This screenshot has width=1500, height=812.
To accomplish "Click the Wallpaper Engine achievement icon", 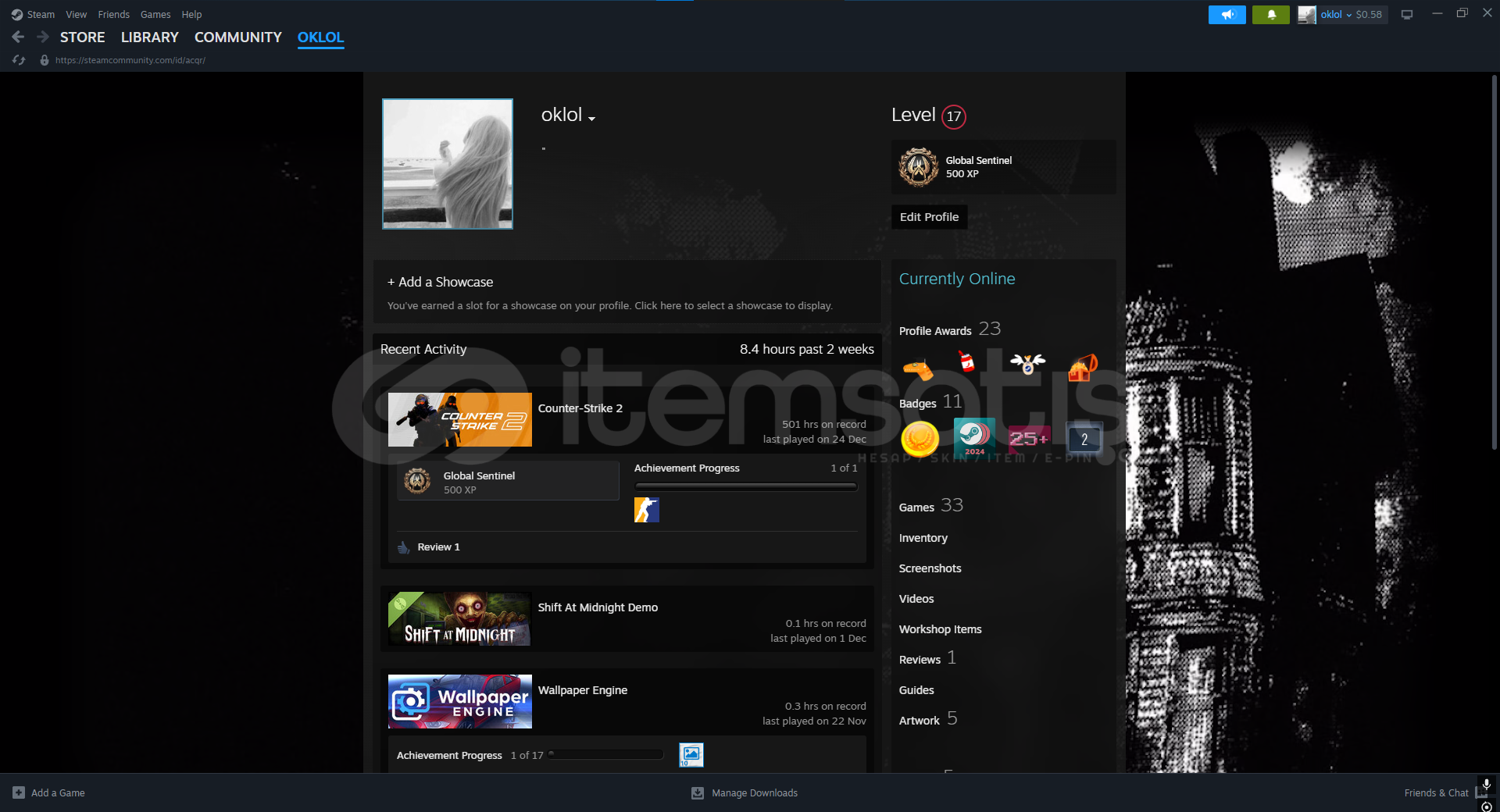I will [x=691, y=755].
